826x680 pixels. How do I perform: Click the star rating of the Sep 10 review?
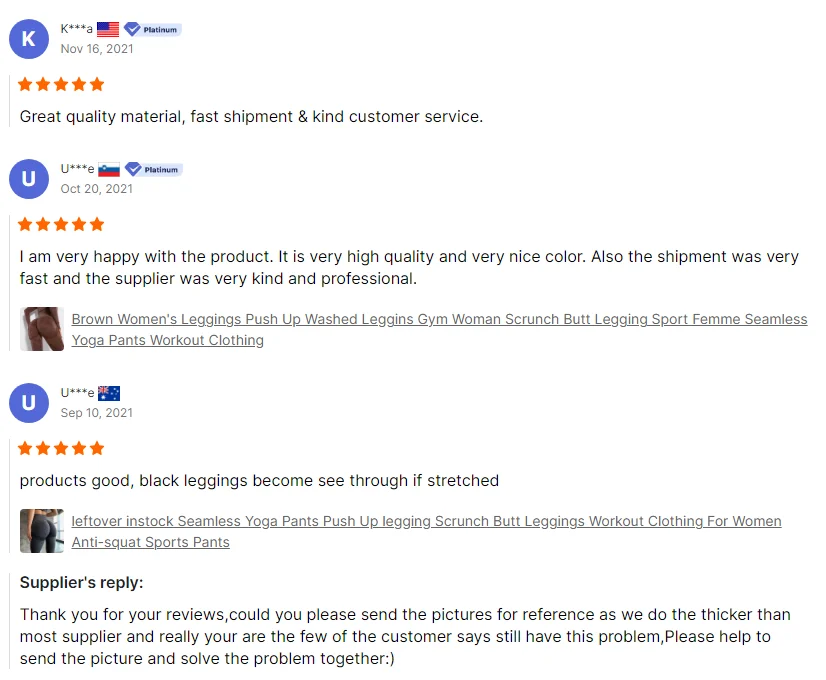61,448
